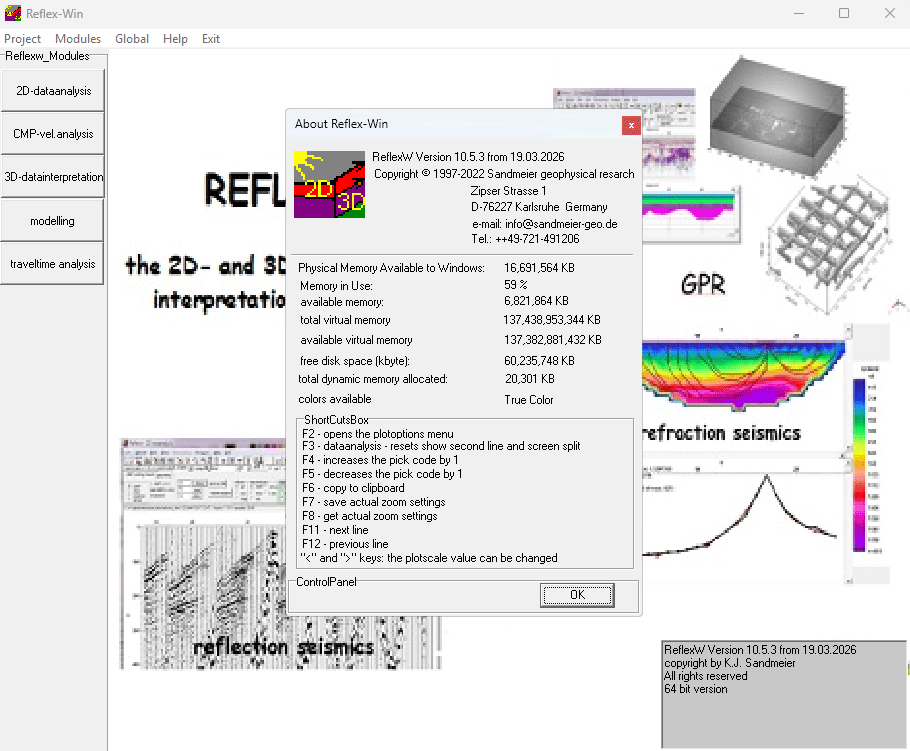Viewport: 910px width, 751px height.
Task: Click the 64 bit version text
Action: (x=695, y=689)
